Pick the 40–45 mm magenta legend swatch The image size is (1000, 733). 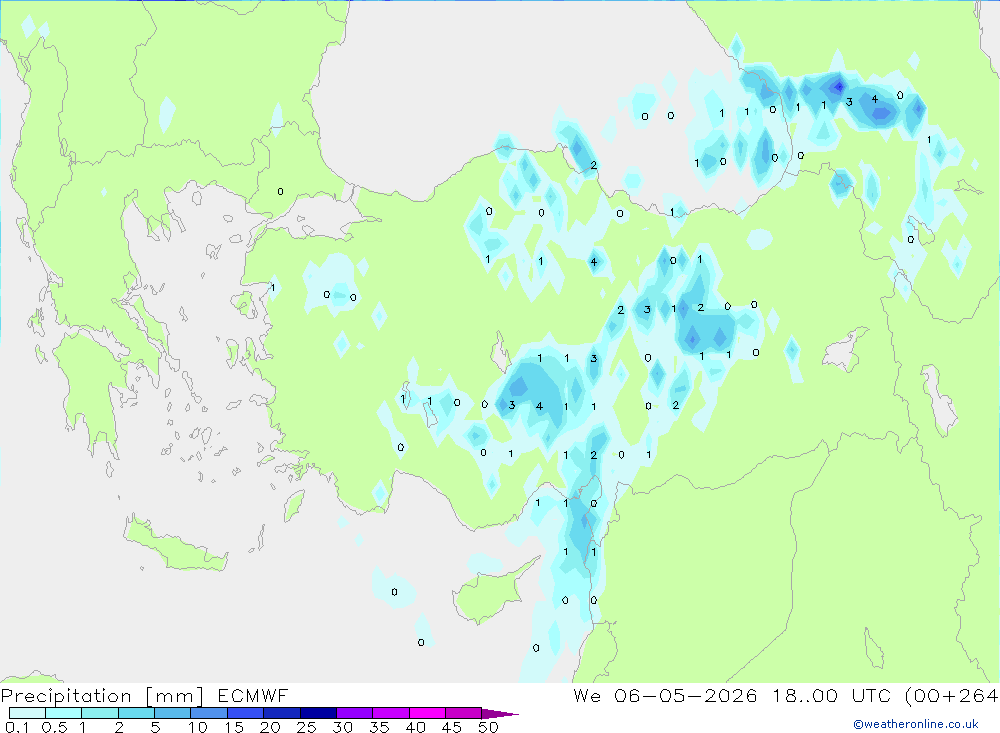point(427,713)
